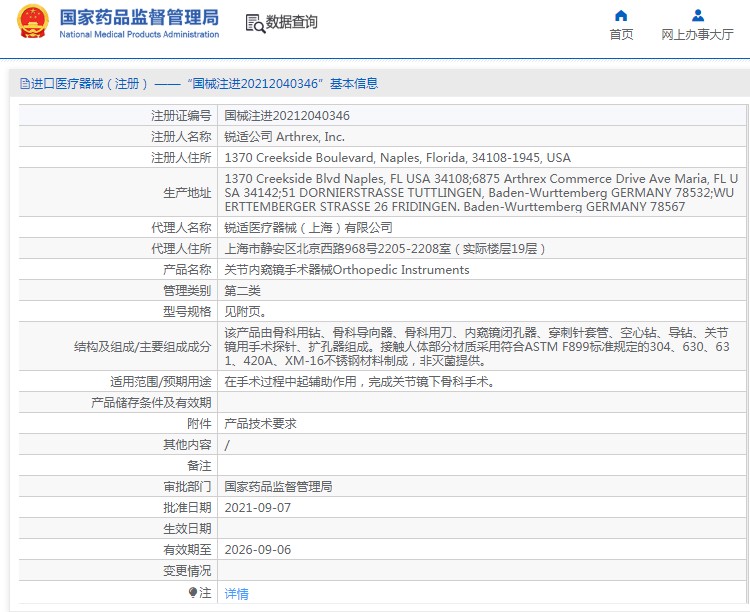
Task: Click the 注册人名称 row label
Action: (181, 136)
